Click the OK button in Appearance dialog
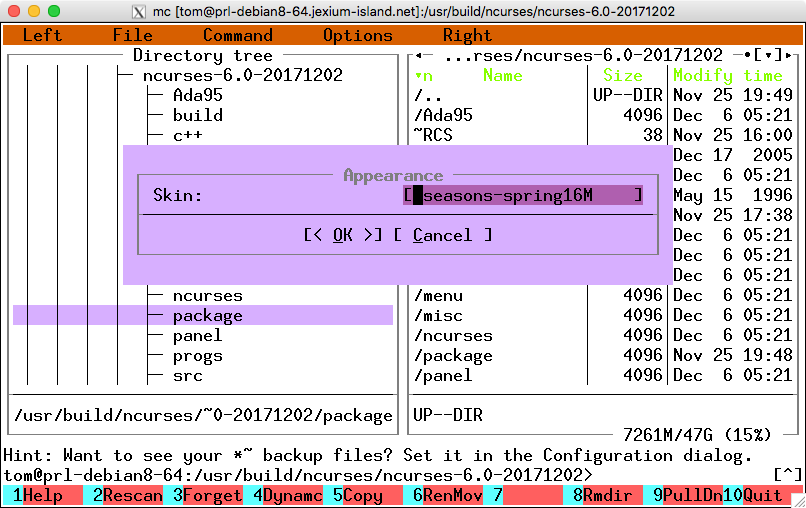 pyautogui.click(x=342, y=235)
